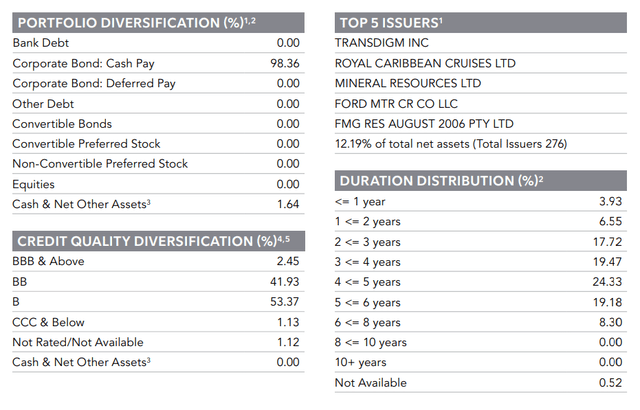
Task: Click the total net assets summary line
Action: coord(451,144)
